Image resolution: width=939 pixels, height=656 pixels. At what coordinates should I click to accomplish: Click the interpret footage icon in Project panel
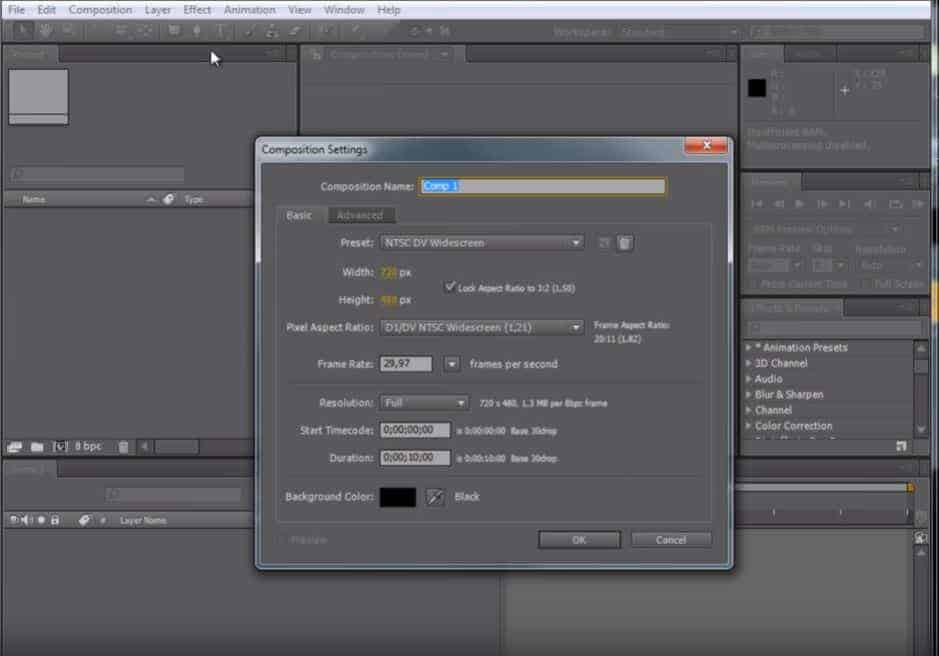14,447
